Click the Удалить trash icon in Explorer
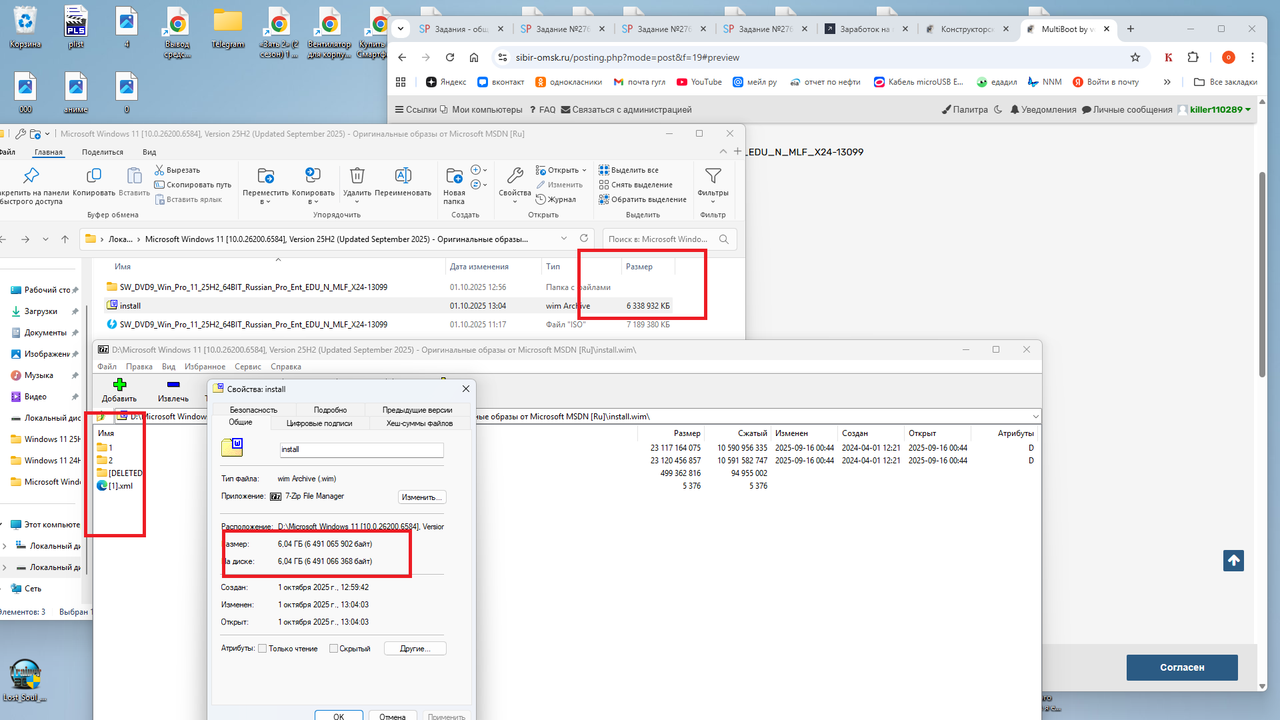 point(357,176)
